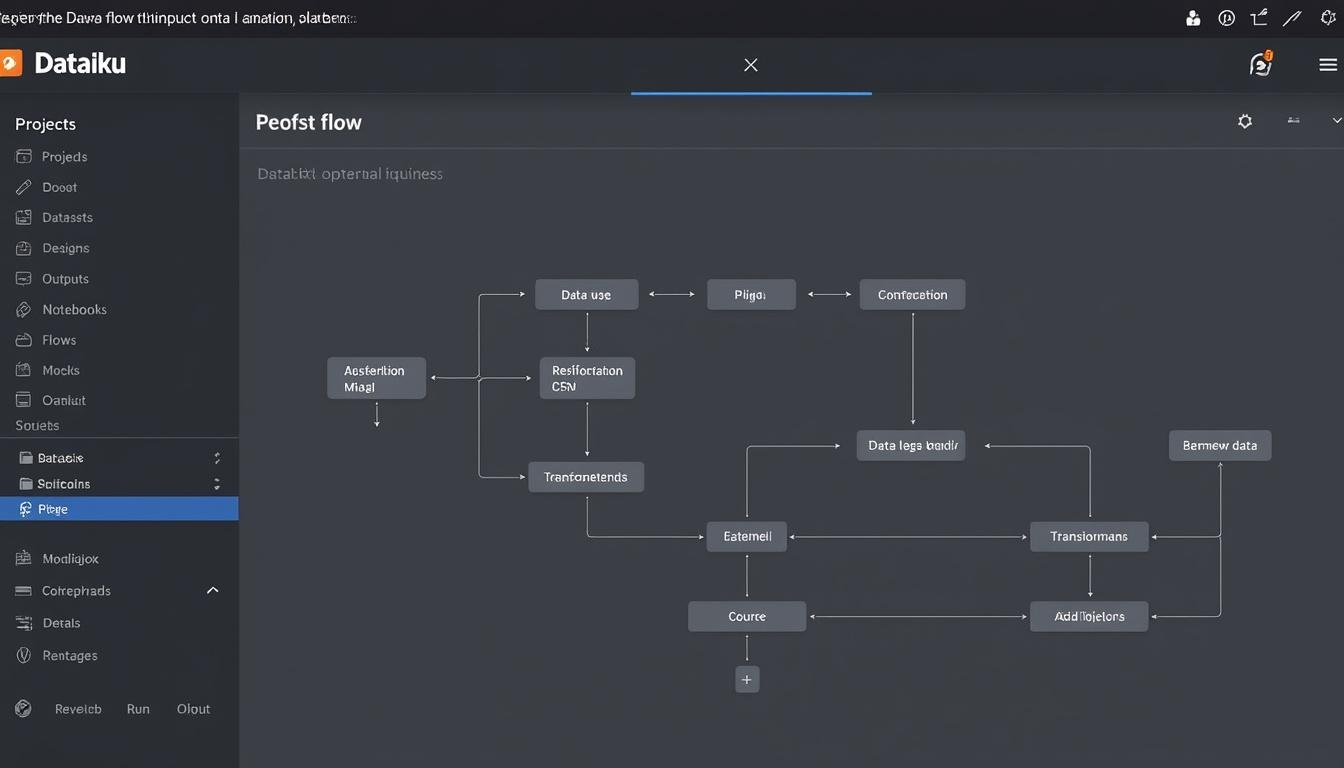Screen dimensions: 1344x768
Task: Select the Translormans node
Action: pyautogui.click(x=1089, y=536)
